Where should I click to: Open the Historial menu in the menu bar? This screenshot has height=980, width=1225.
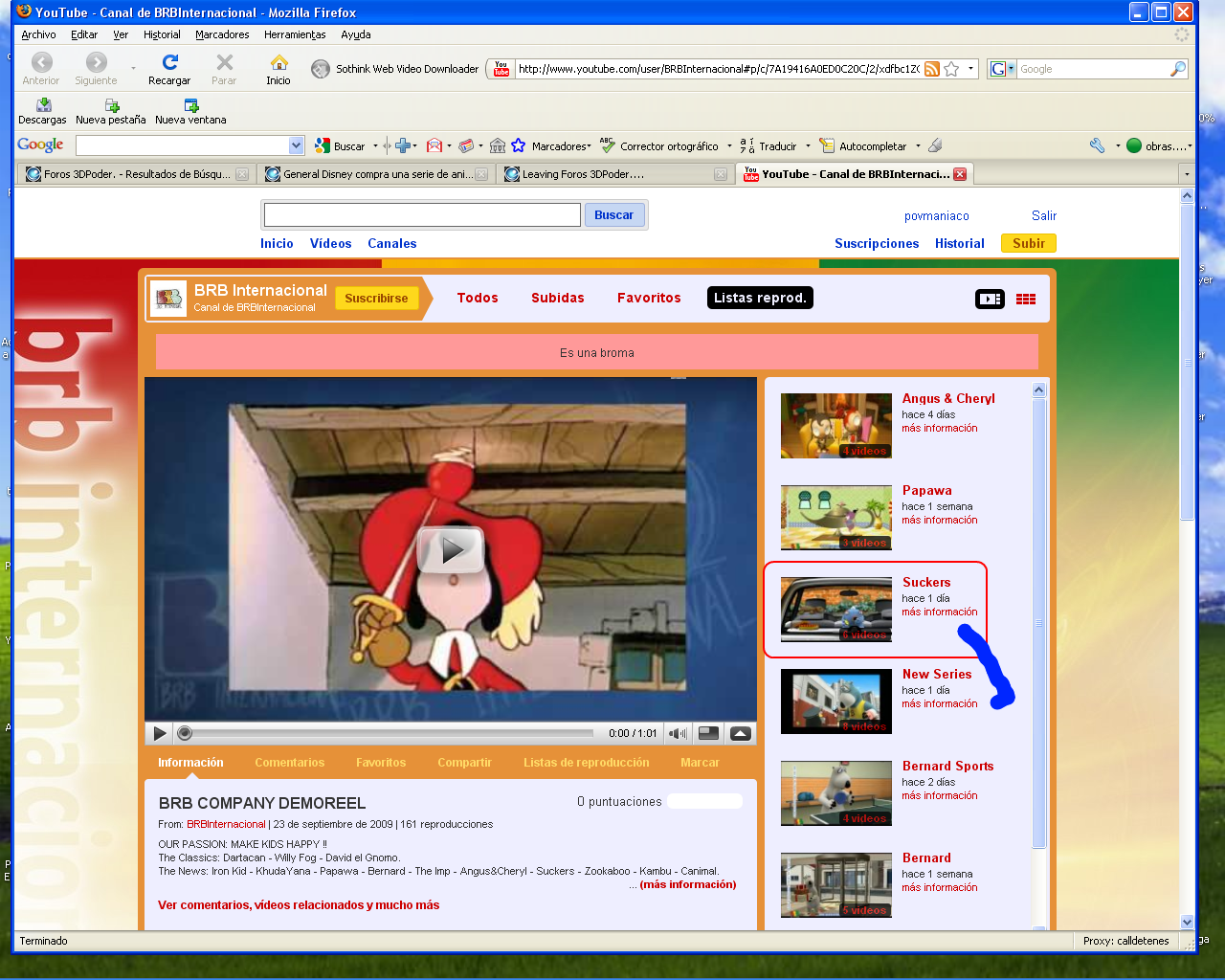point(162,34)
